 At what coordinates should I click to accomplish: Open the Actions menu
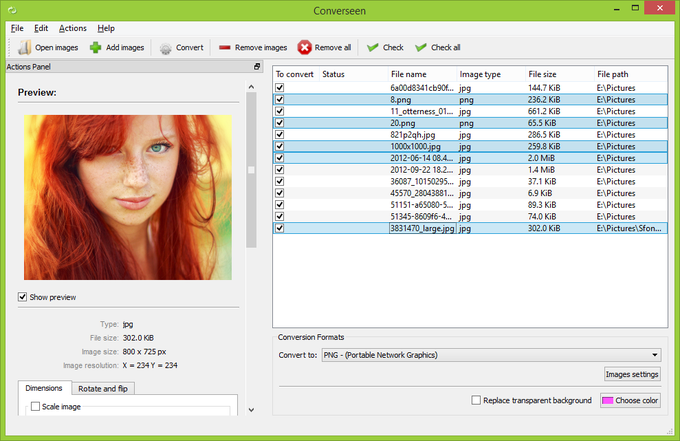[72, 28]
